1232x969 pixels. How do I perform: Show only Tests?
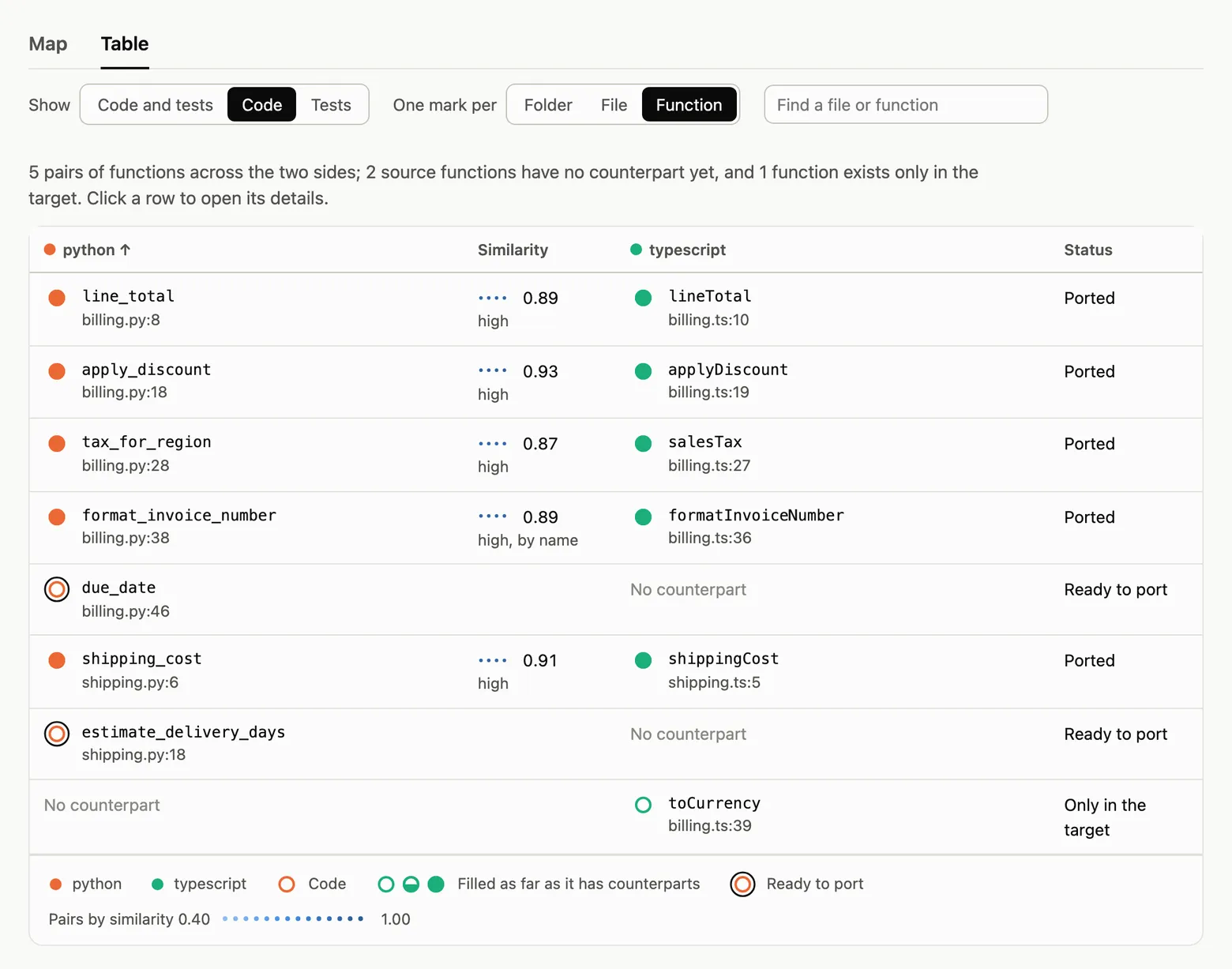click(x=331, y=105)
